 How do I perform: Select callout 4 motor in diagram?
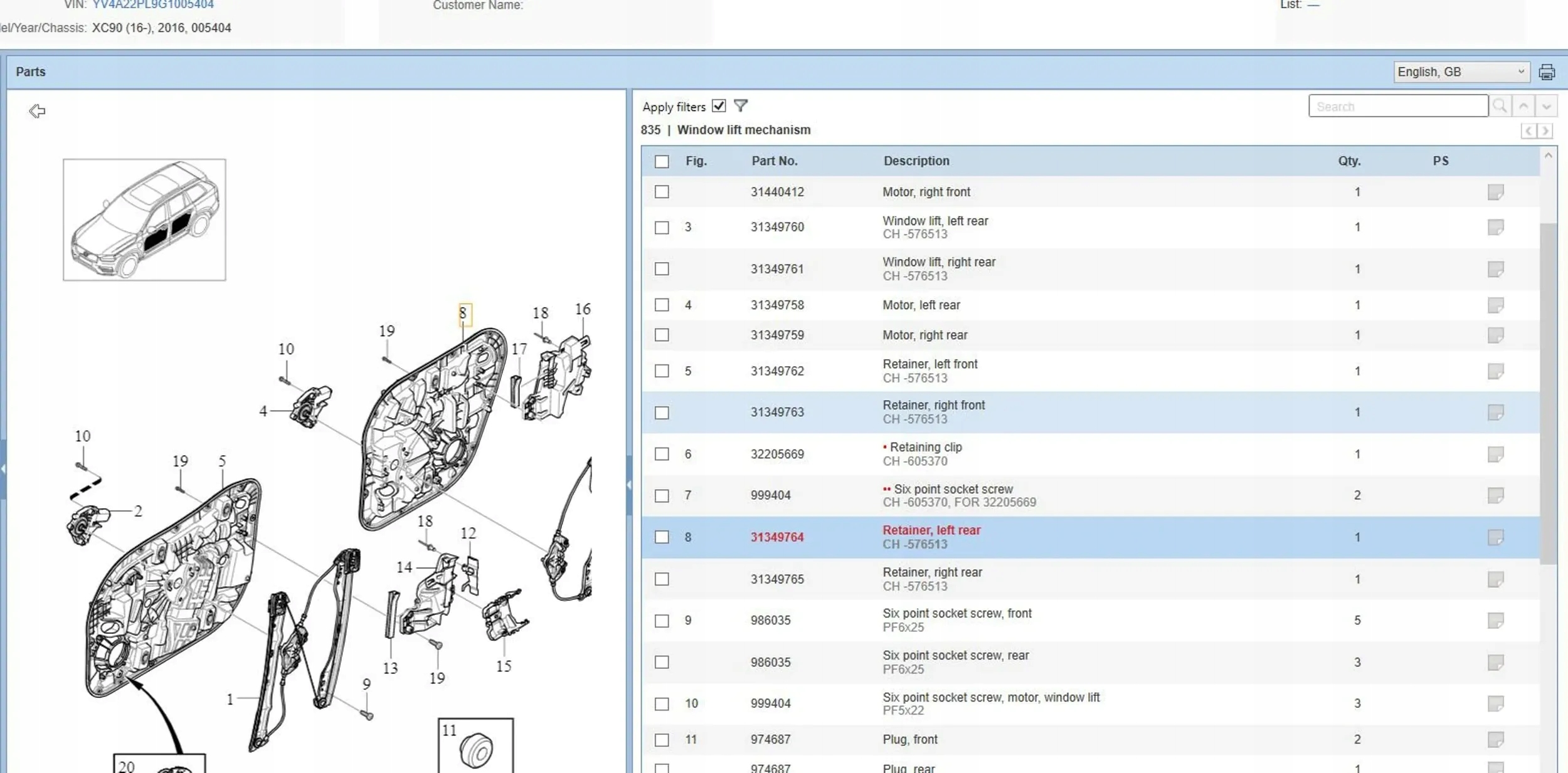point(263,411)
